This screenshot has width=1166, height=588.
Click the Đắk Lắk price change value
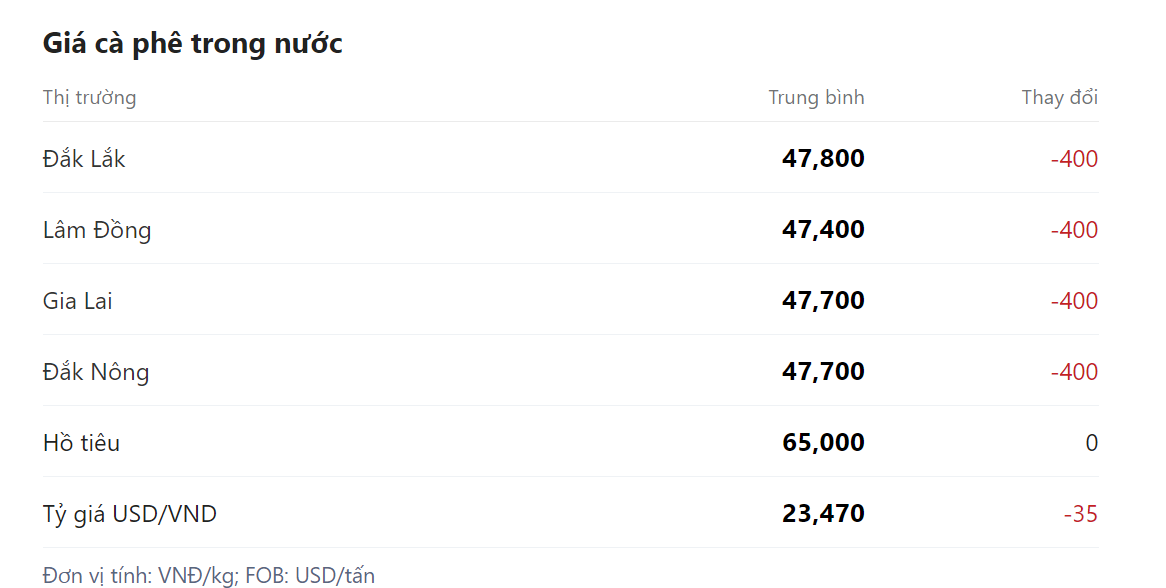click(1074, 159)
